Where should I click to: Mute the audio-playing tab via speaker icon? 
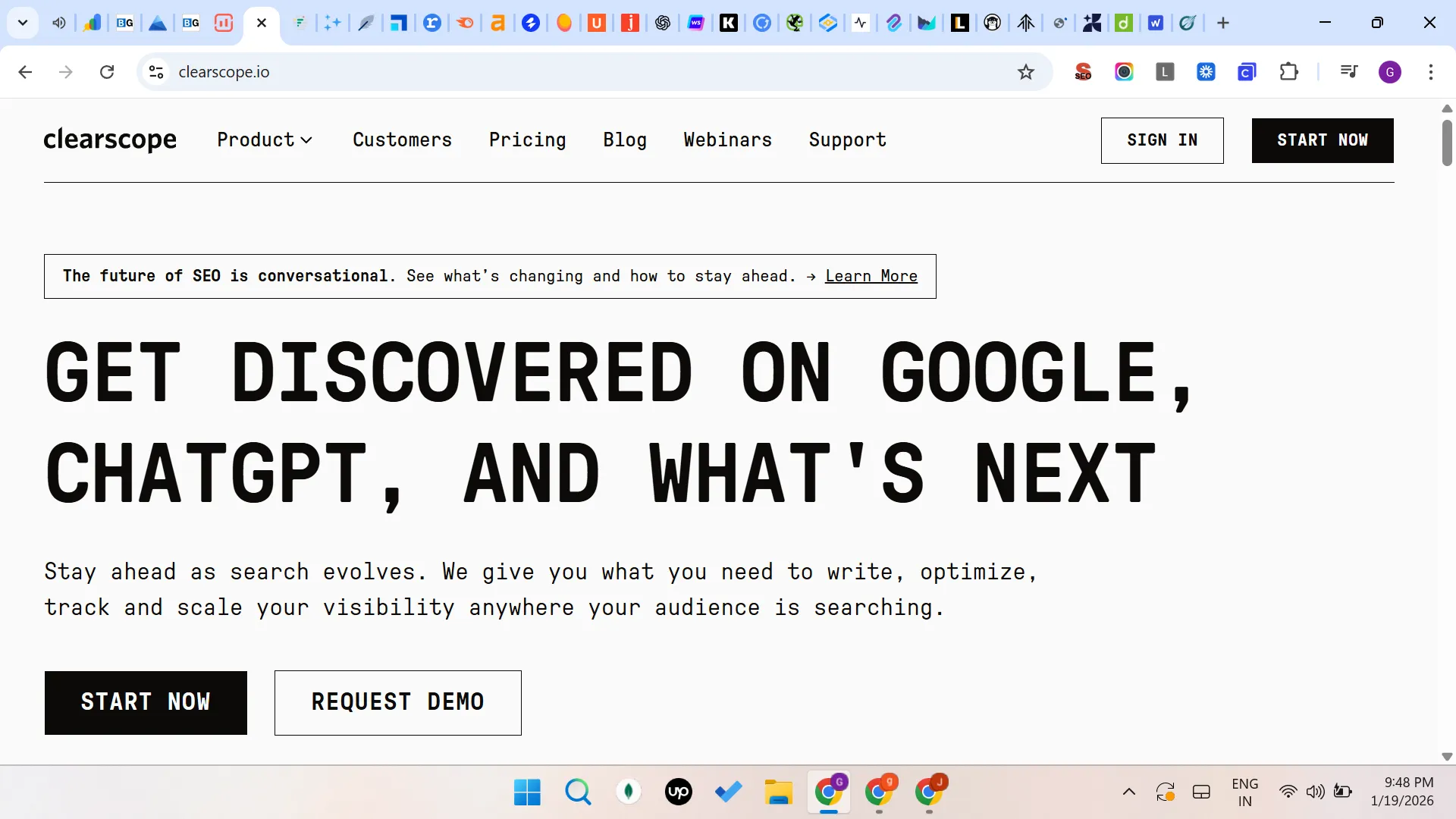58,23
